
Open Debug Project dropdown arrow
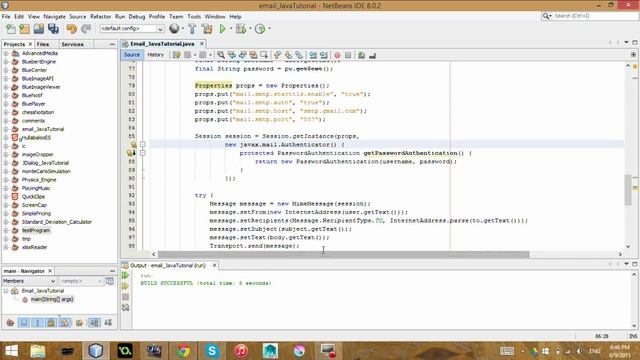[250, 29]
